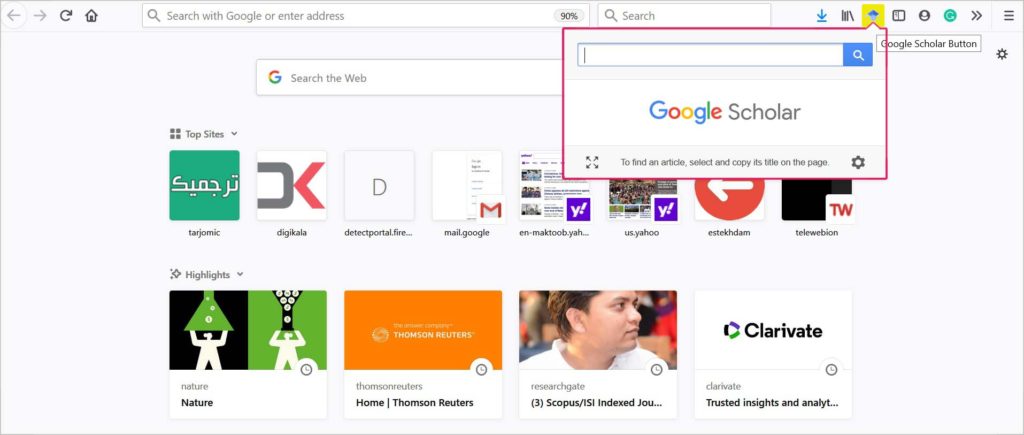
Task: Focus the Google Scholar popup search field
Action: 711,56
